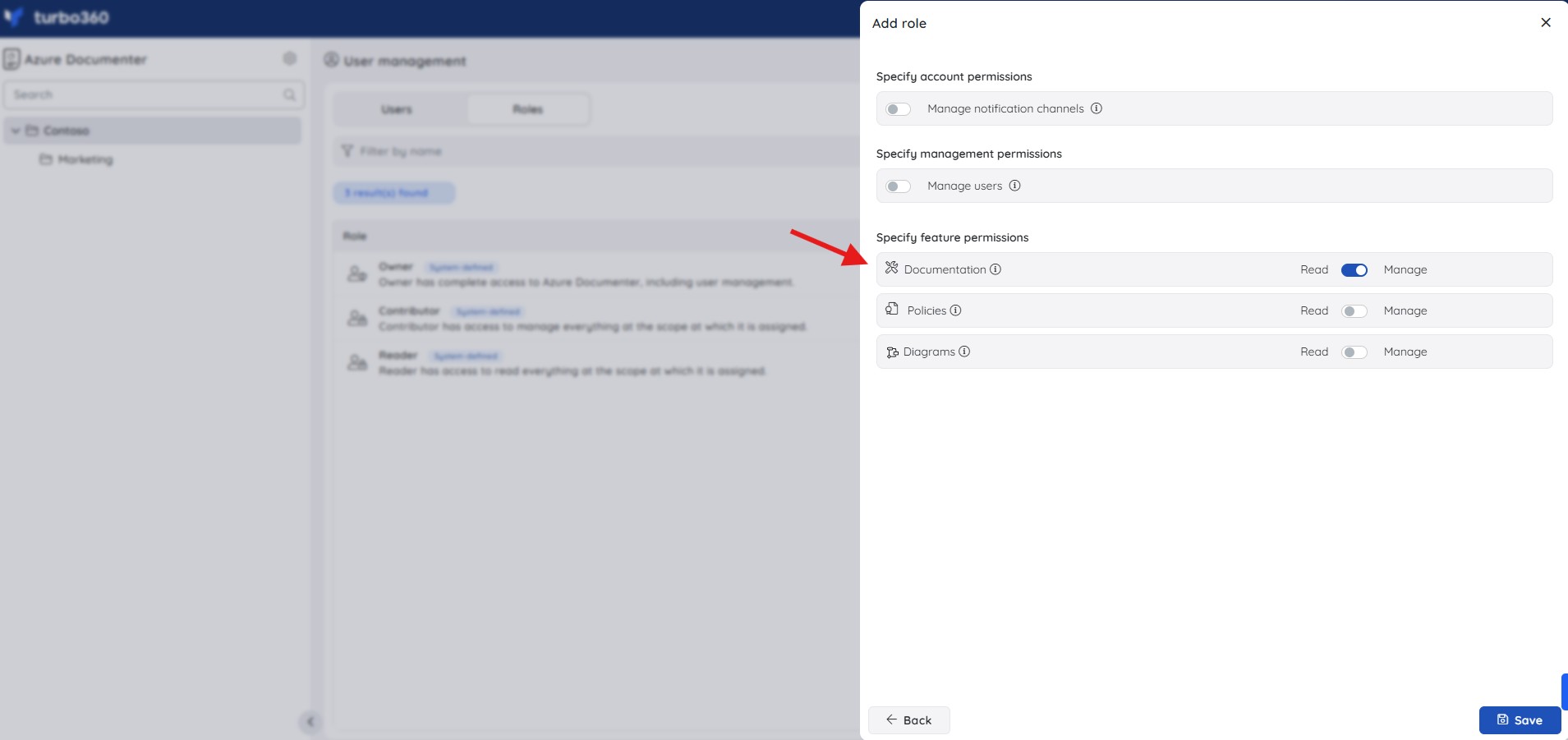
Task: Click the Read label for Documentation
Action: click(1314, 269)
